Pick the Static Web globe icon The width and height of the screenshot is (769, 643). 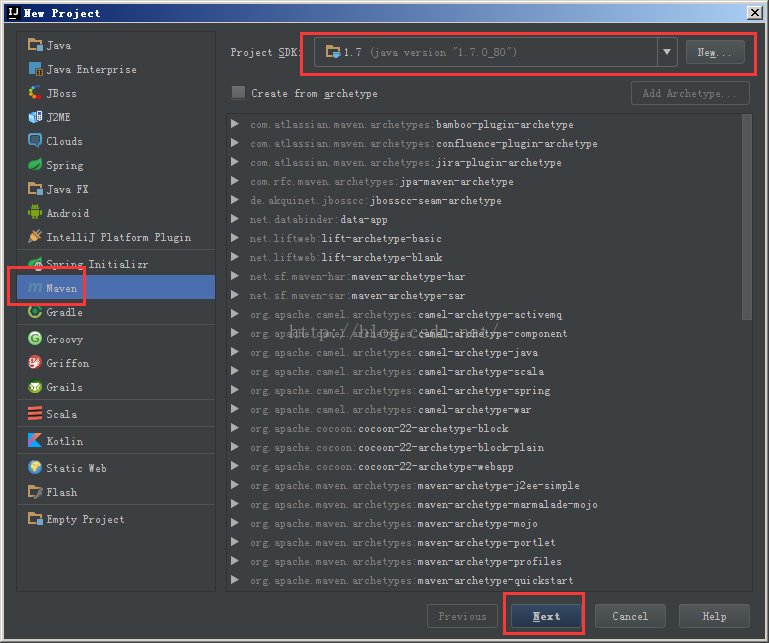[x=35, y=467]
